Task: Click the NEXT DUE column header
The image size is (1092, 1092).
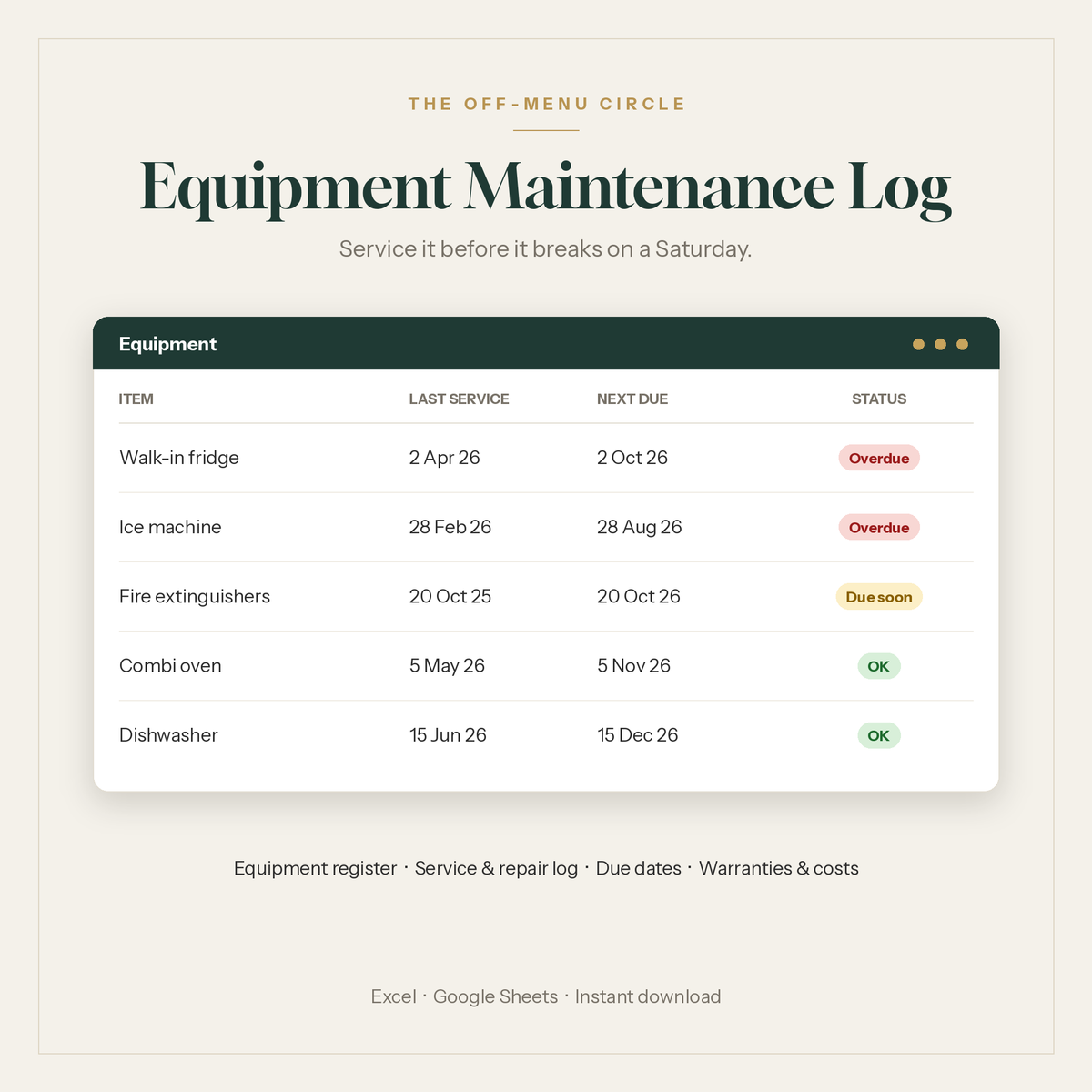Action: (x=632, y=399)
